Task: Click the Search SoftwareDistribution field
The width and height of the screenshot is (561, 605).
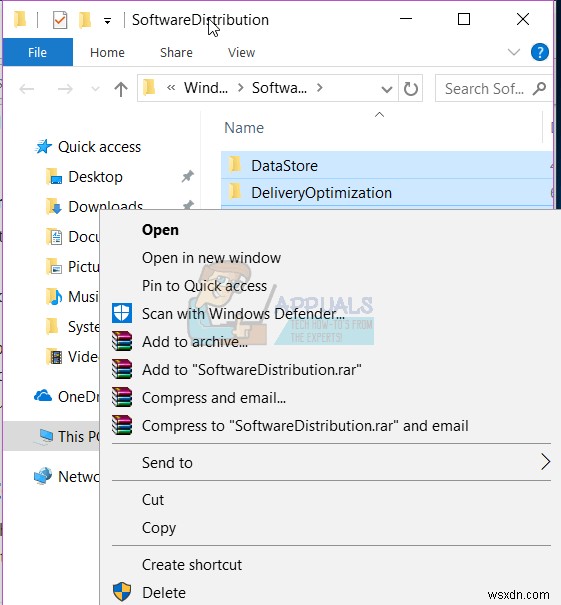Action: coord(493,89)
